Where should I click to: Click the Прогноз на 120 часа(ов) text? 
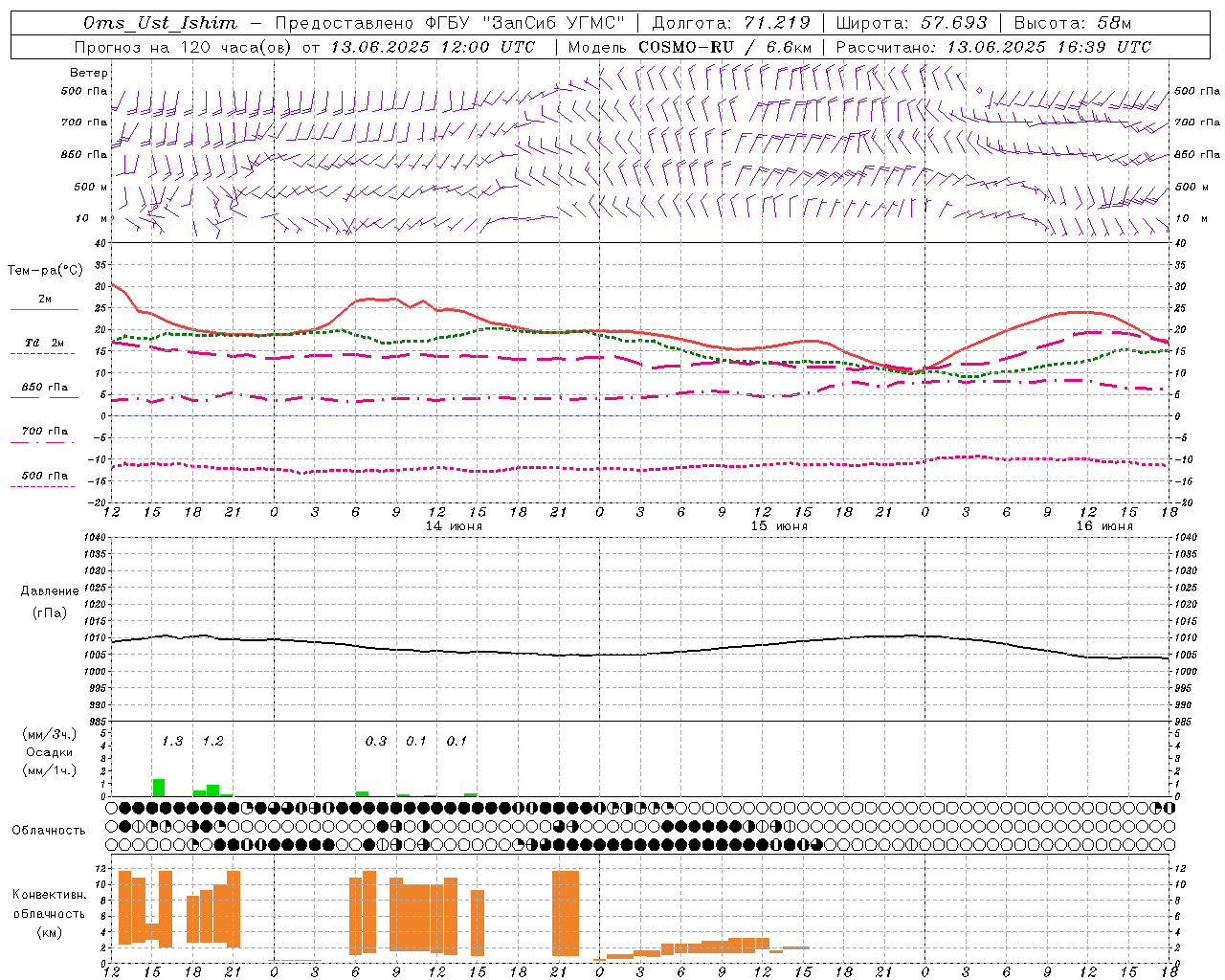(x=185, y=47)
